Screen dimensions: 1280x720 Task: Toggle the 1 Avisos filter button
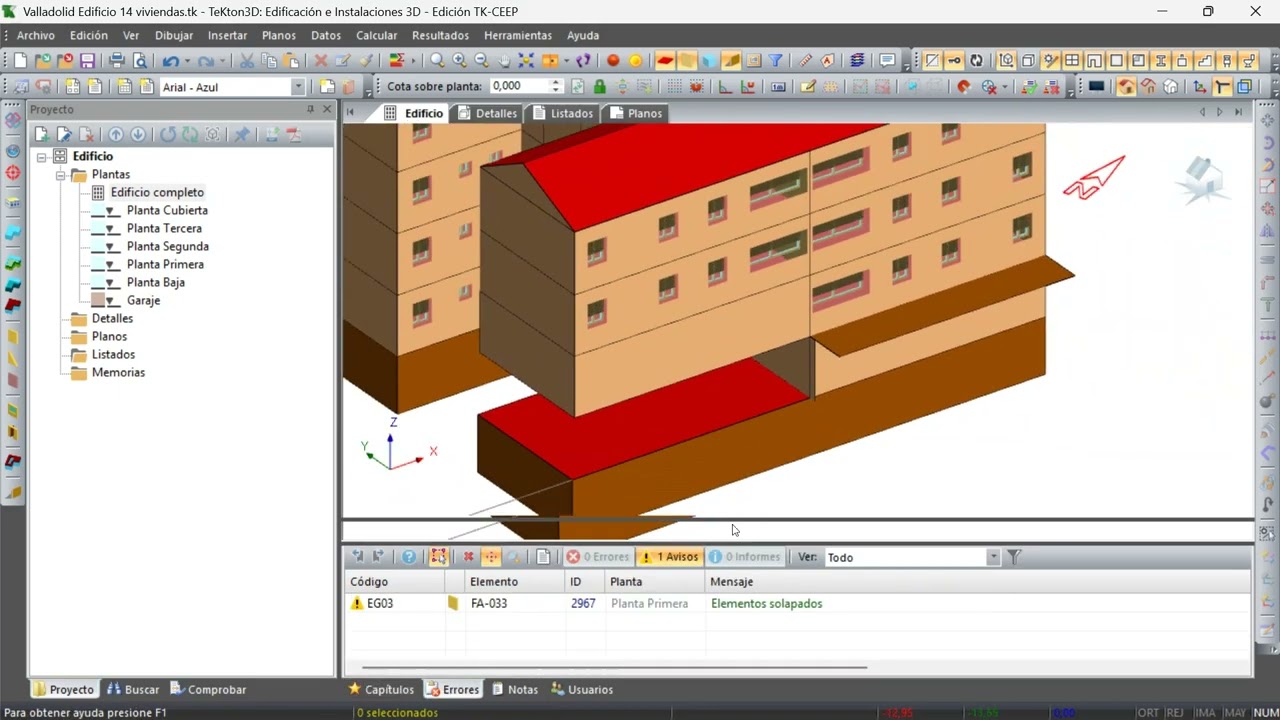click(669, 557)
